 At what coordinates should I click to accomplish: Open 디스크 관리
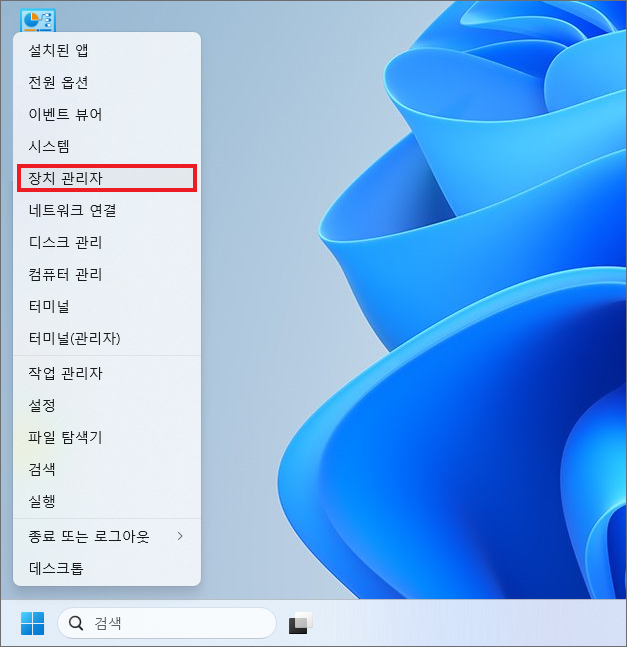click(107, 242)
